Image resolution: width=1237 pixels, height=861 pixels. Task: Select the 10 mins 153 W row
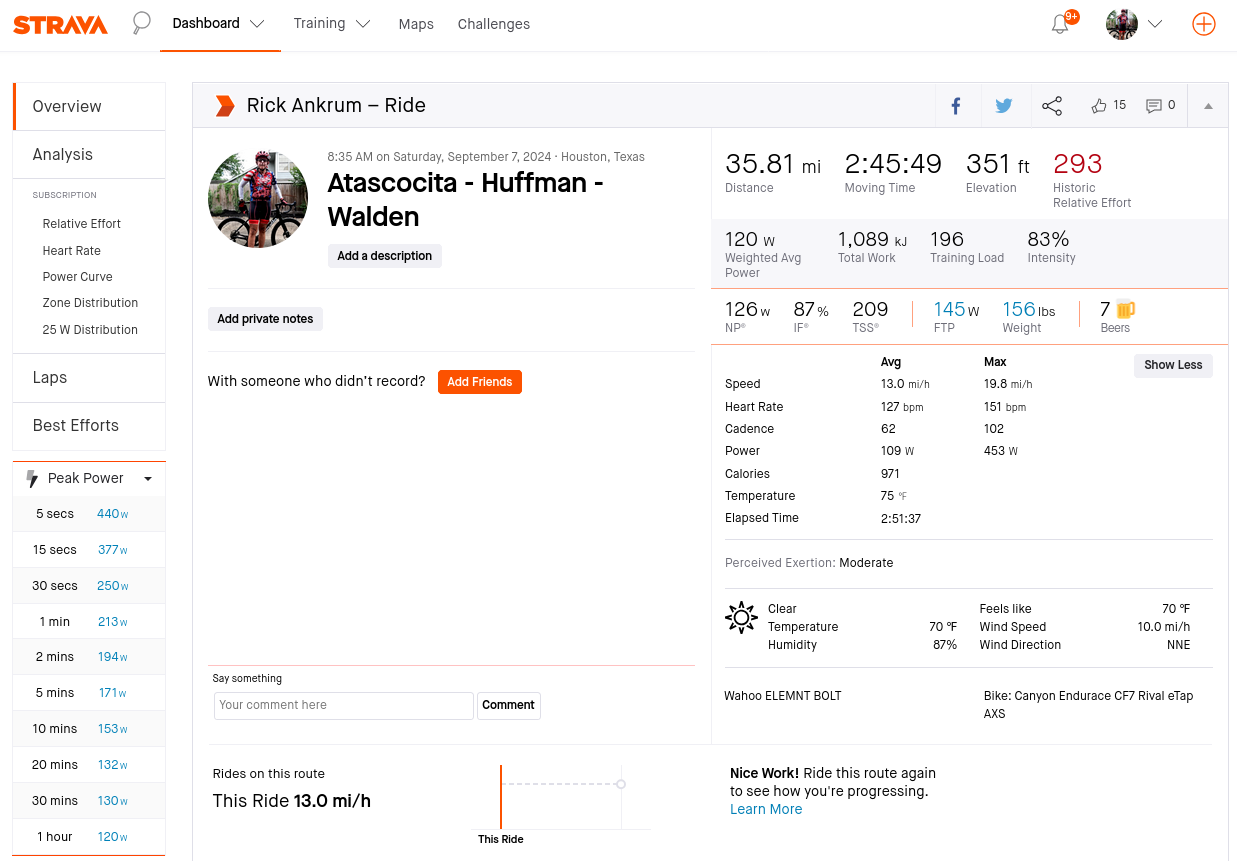(89, 729)
